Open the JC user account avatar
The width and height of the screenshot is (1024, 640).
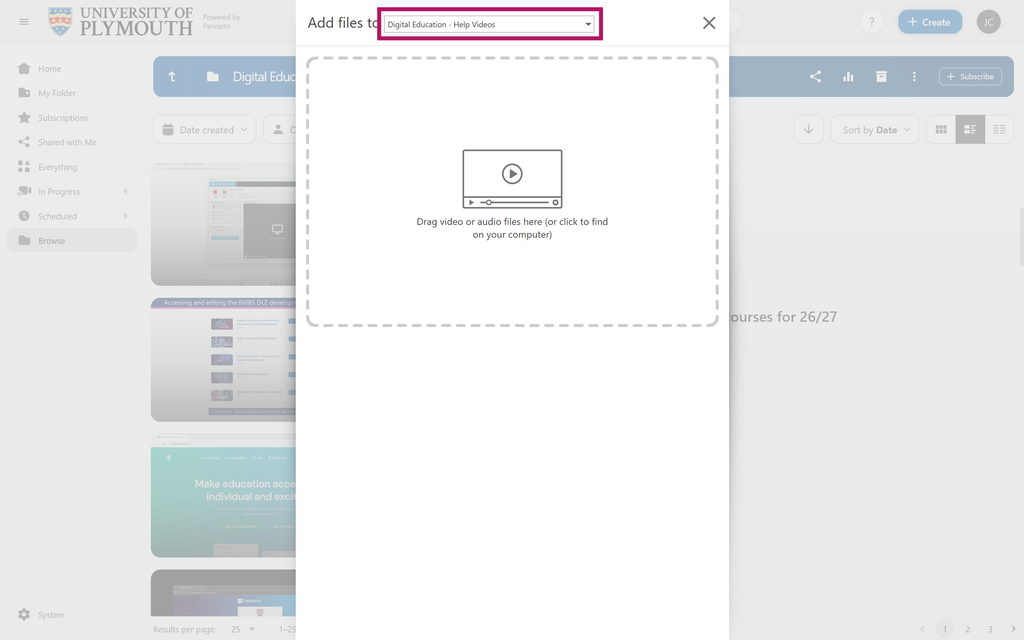pos(989,22)
